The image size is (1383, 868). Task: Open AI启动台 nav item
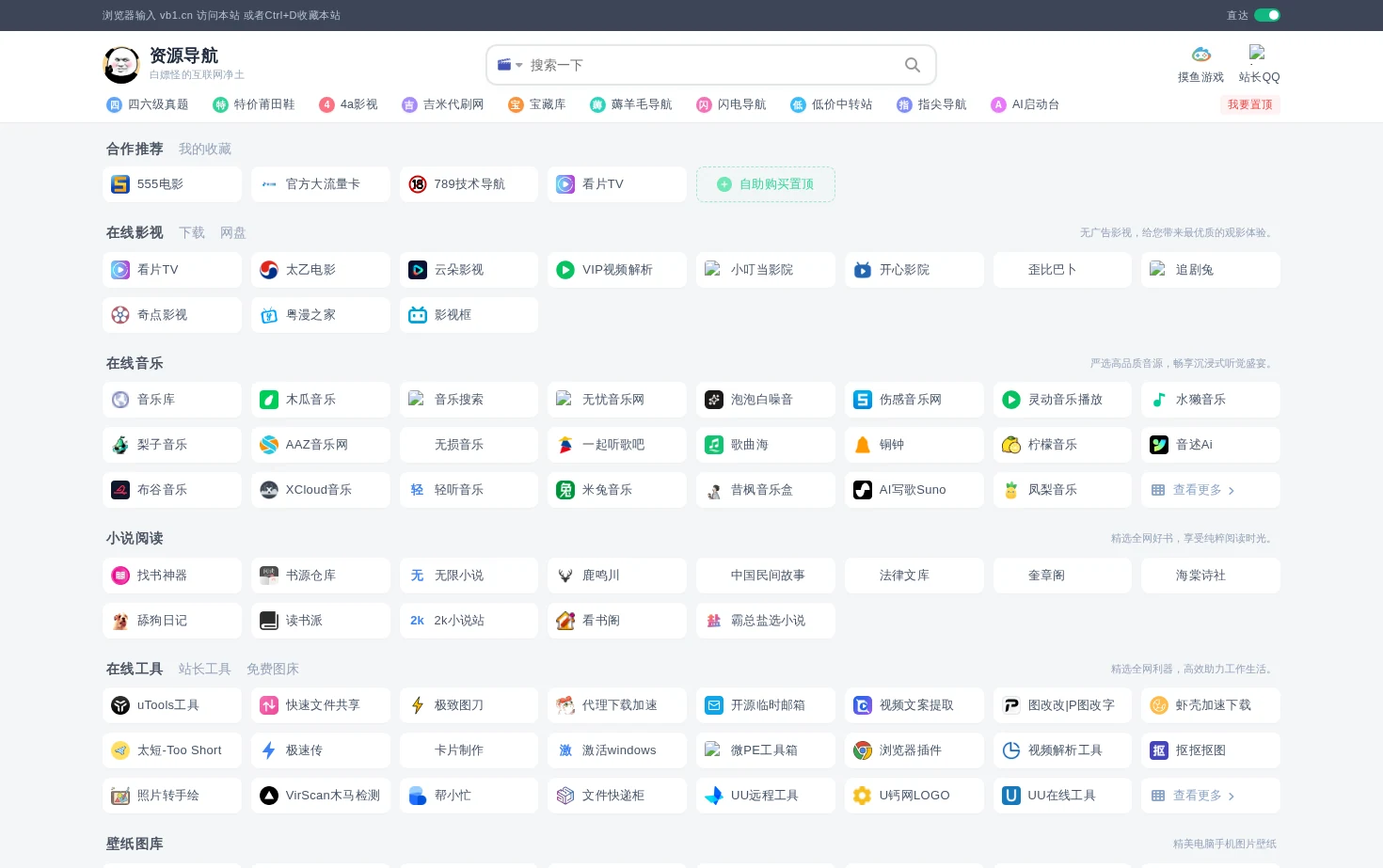coord(1025,104)
